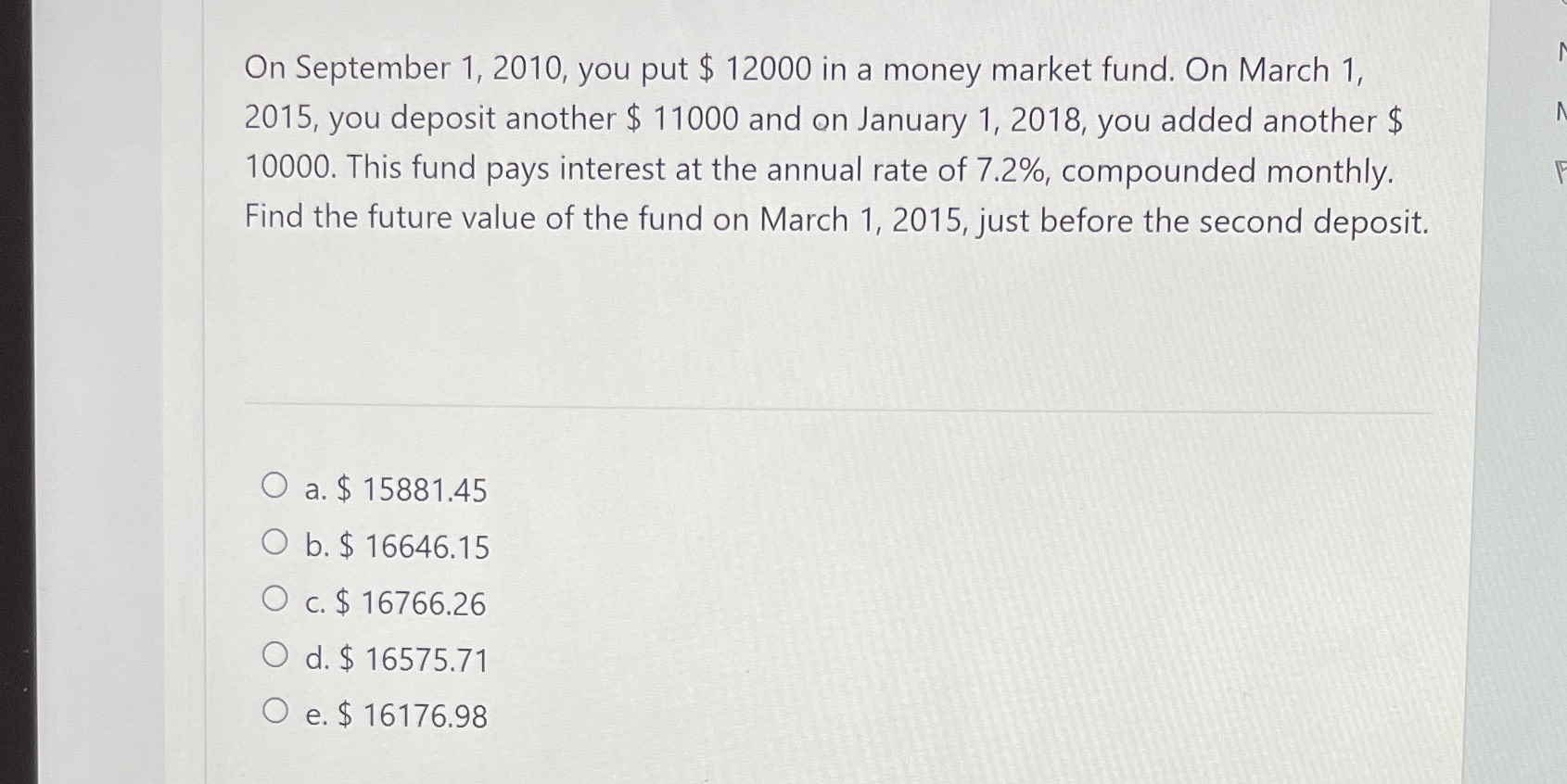Click the horizontal divider line below the question

tap(834, 402)
